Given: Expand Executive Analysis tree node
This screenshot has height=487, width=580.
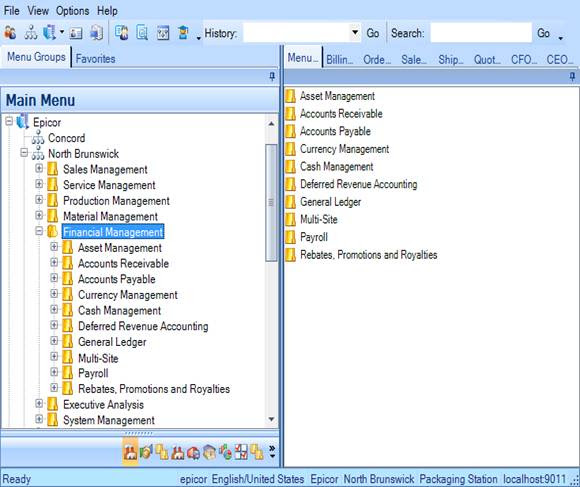Looking at the screenshot, I should pos(39,403).
